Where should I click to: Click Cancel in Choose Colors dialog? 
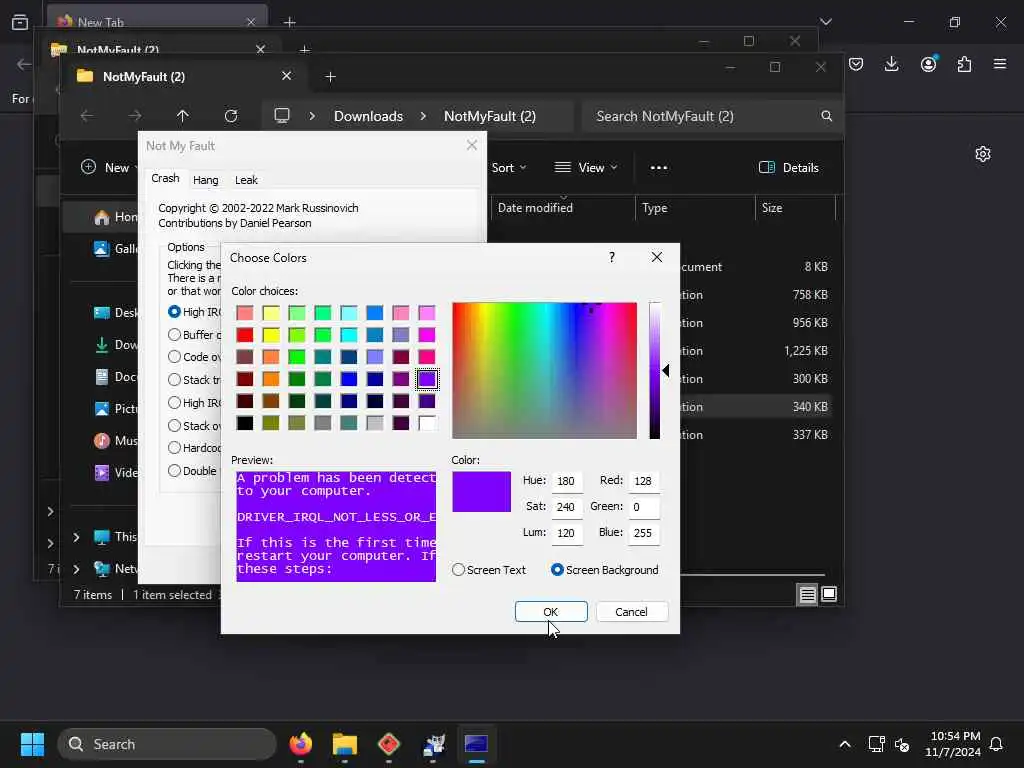coord(631,611)
